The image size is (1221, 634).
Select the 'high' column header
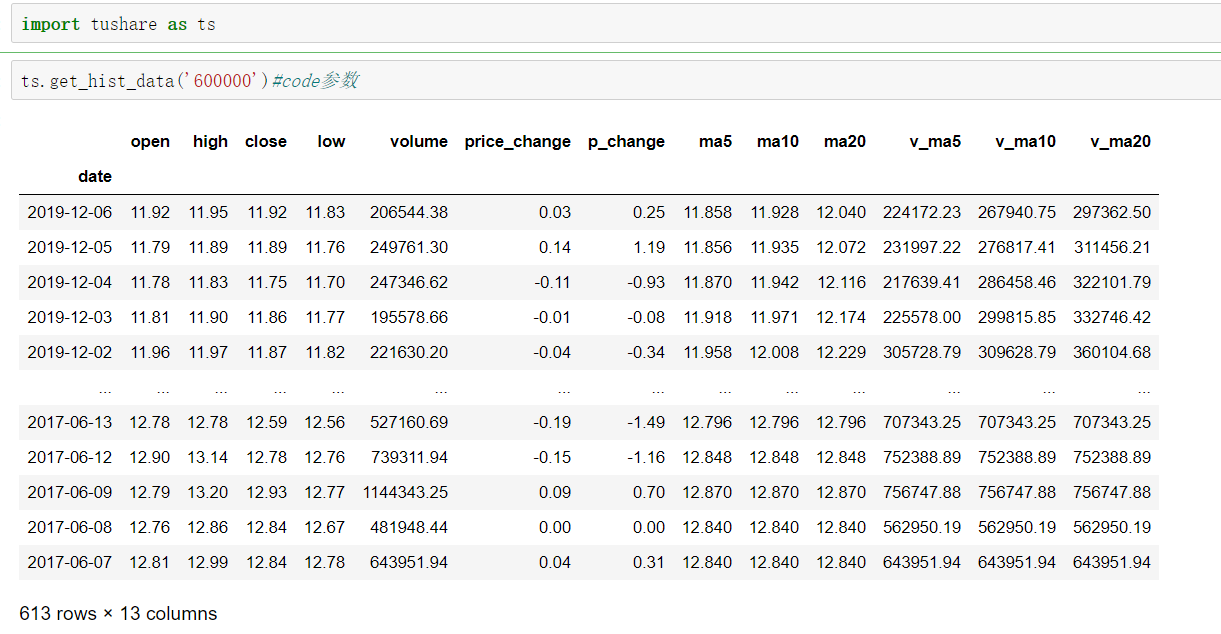click(x=210, y=141)
